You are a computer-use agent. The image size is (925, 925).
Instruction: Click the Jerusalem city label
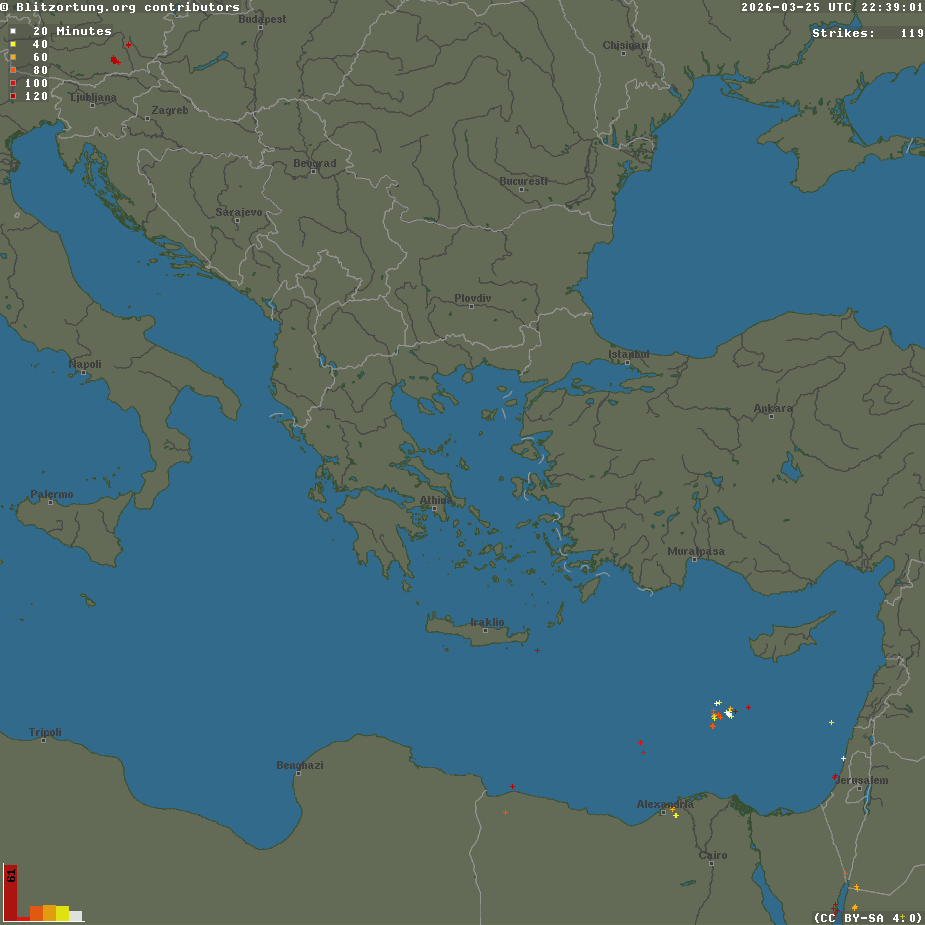point(861,780)
